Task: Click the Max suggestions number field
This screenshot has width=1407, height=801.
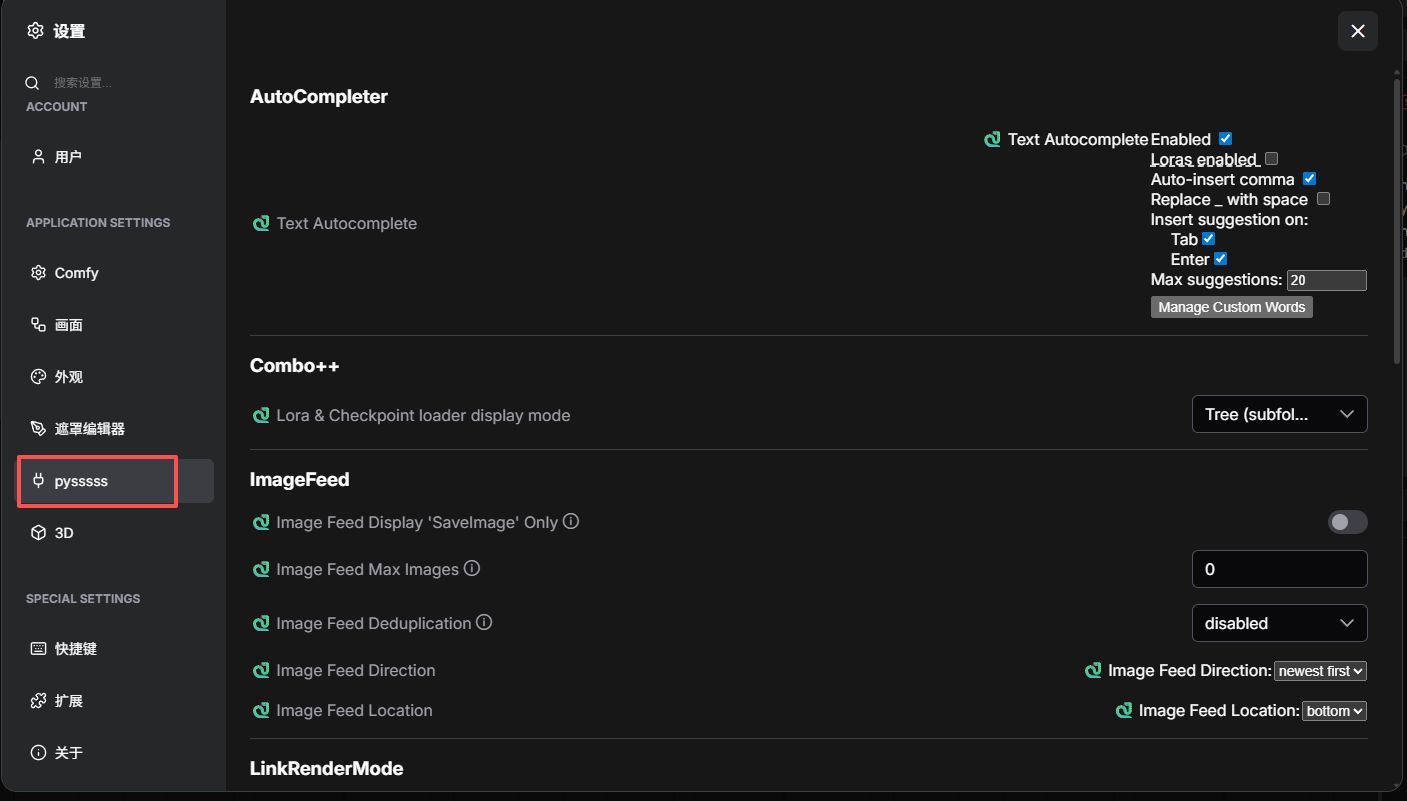Action: (x=1326, y=280)
